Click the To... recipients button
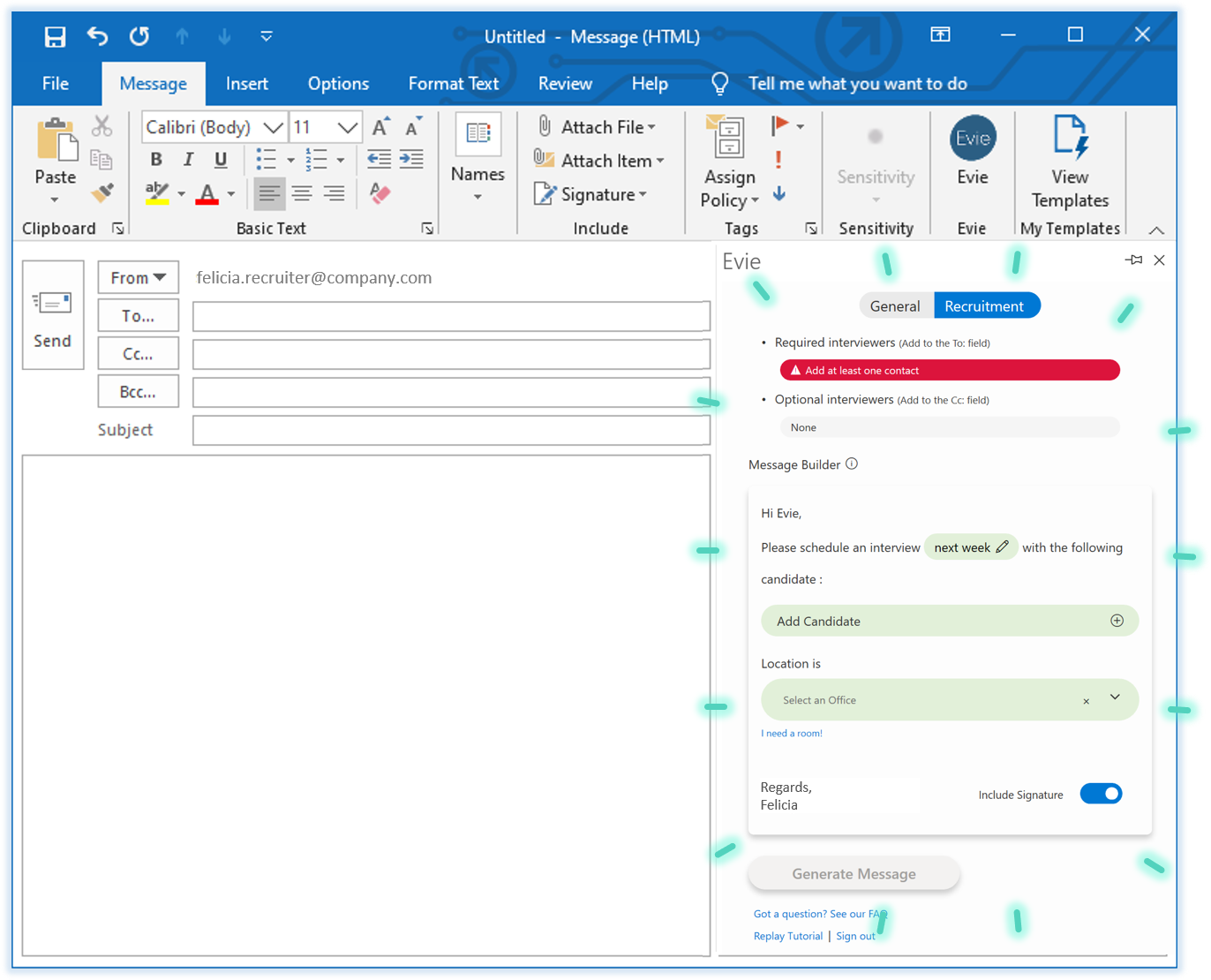This screenshot has width=1211, height=980. point(138,315)
